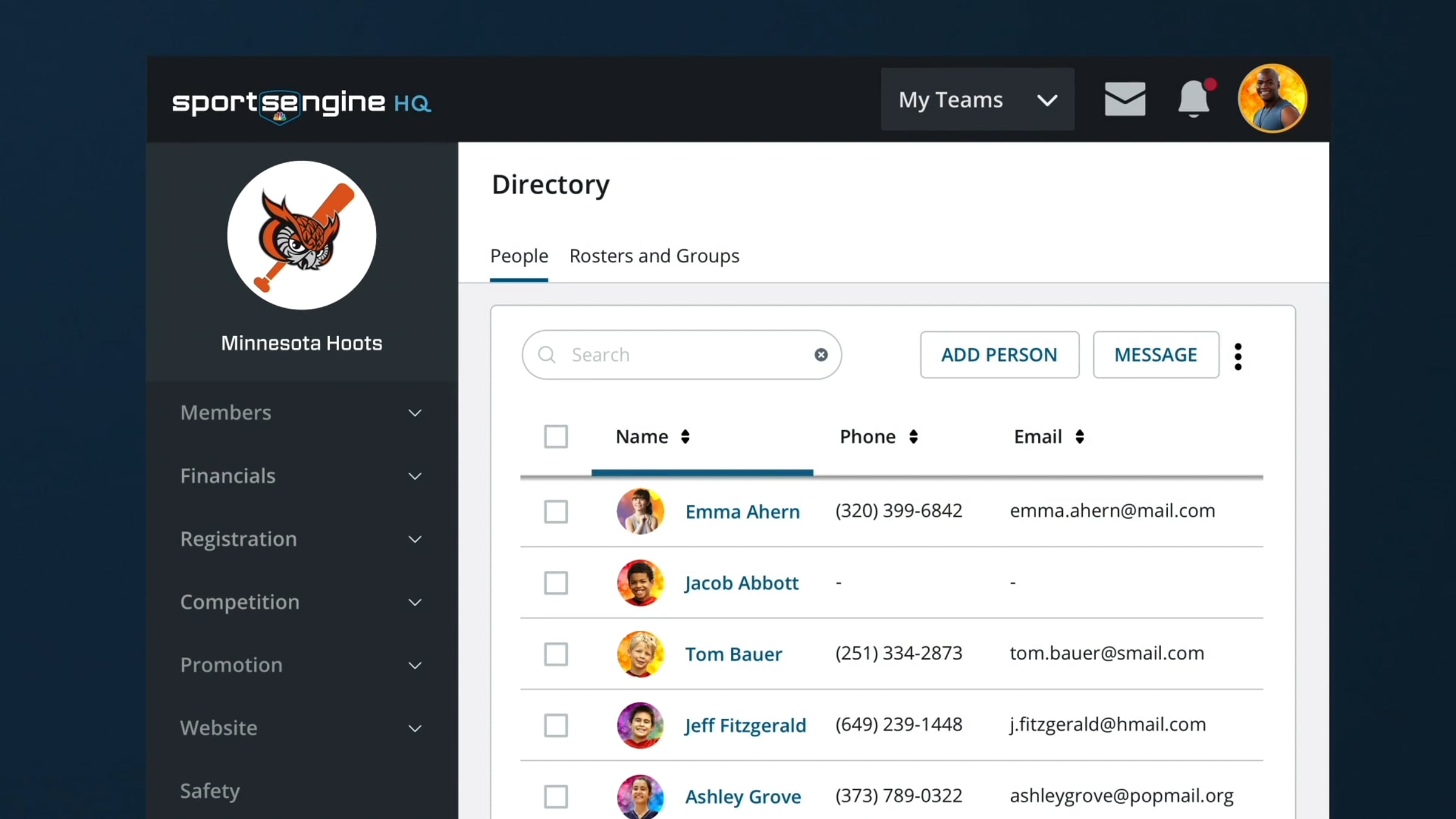Select the People tab
1456x819 pixels.
click(x=519, y=256)
